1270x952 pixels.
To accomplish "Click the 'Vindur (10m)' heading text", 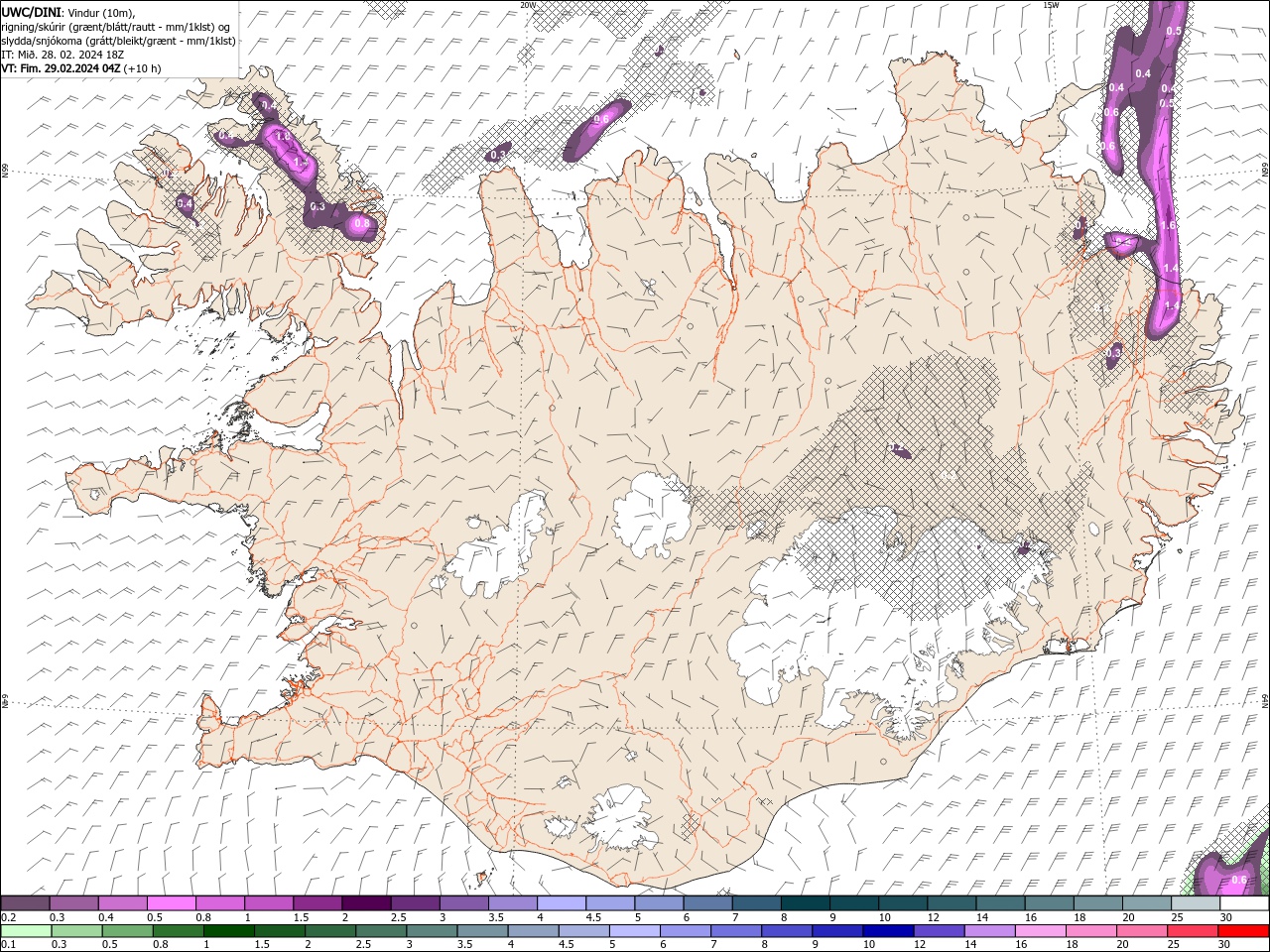I will [x=99, y=12].
